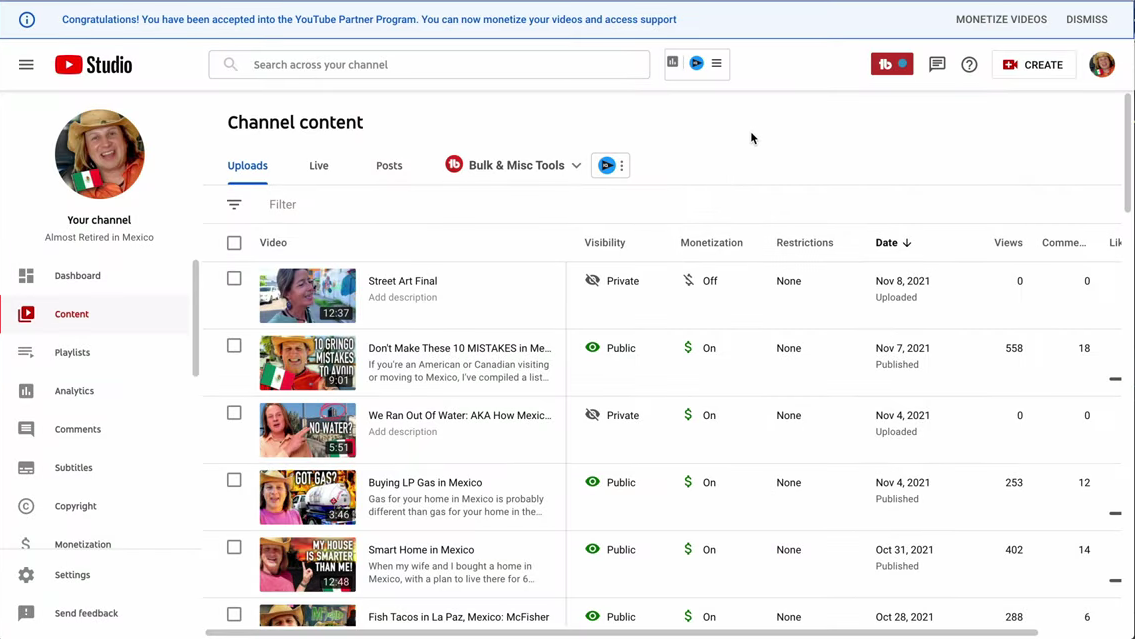The width and height of the screenshot is (1135, 639).
Task: Switch to the Posts tab
Action: coord(389,165)
